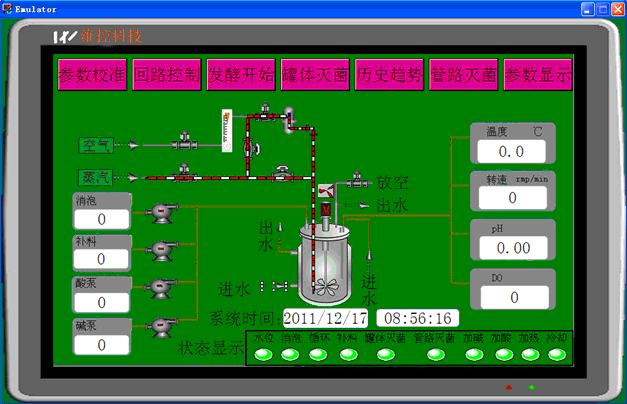627x404 pixels.
Task: Click the 加碱 status indicator light
Action: click(475, 354)
